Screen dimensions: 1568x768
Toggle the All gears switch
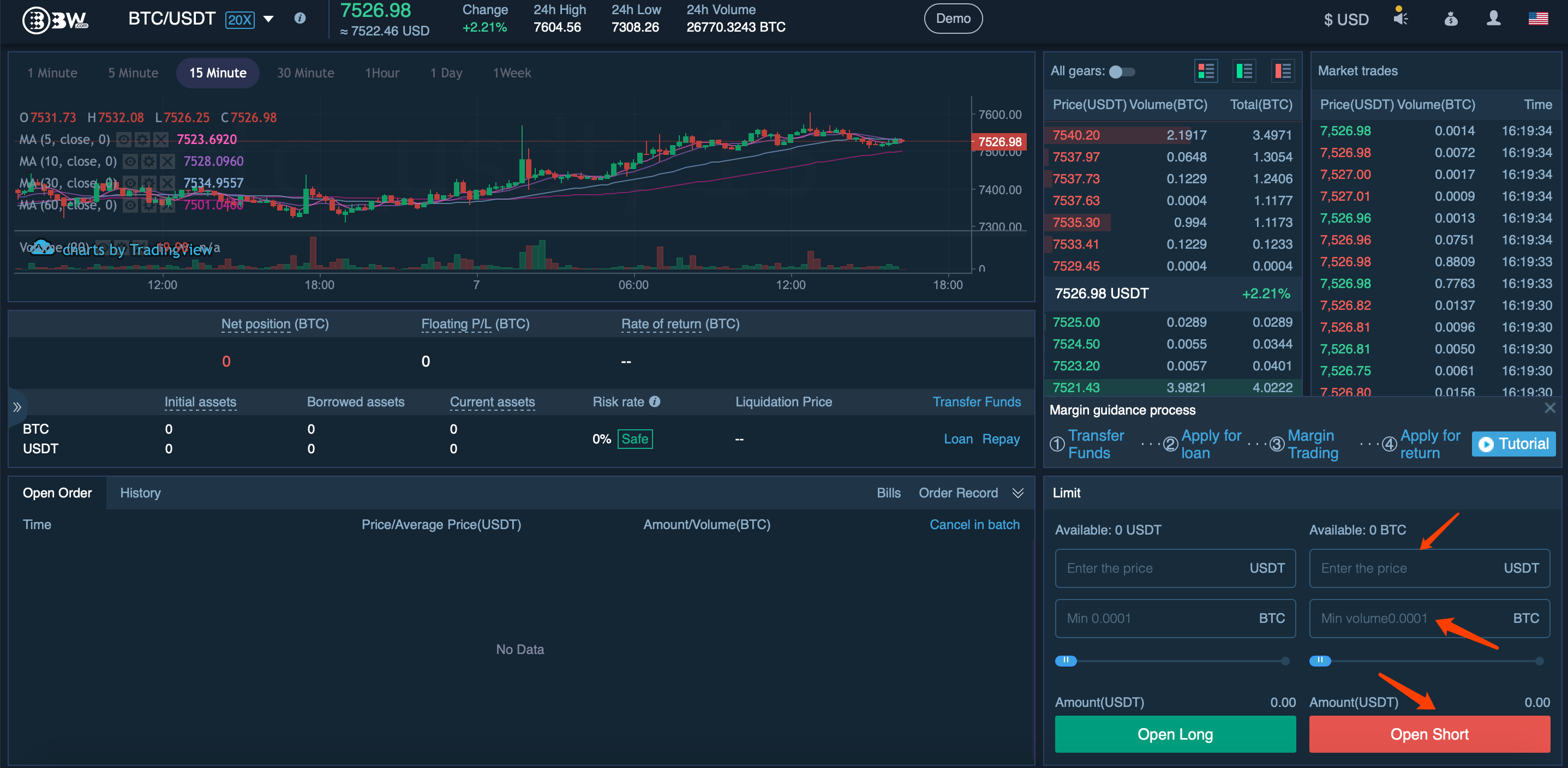point(1121,72)
